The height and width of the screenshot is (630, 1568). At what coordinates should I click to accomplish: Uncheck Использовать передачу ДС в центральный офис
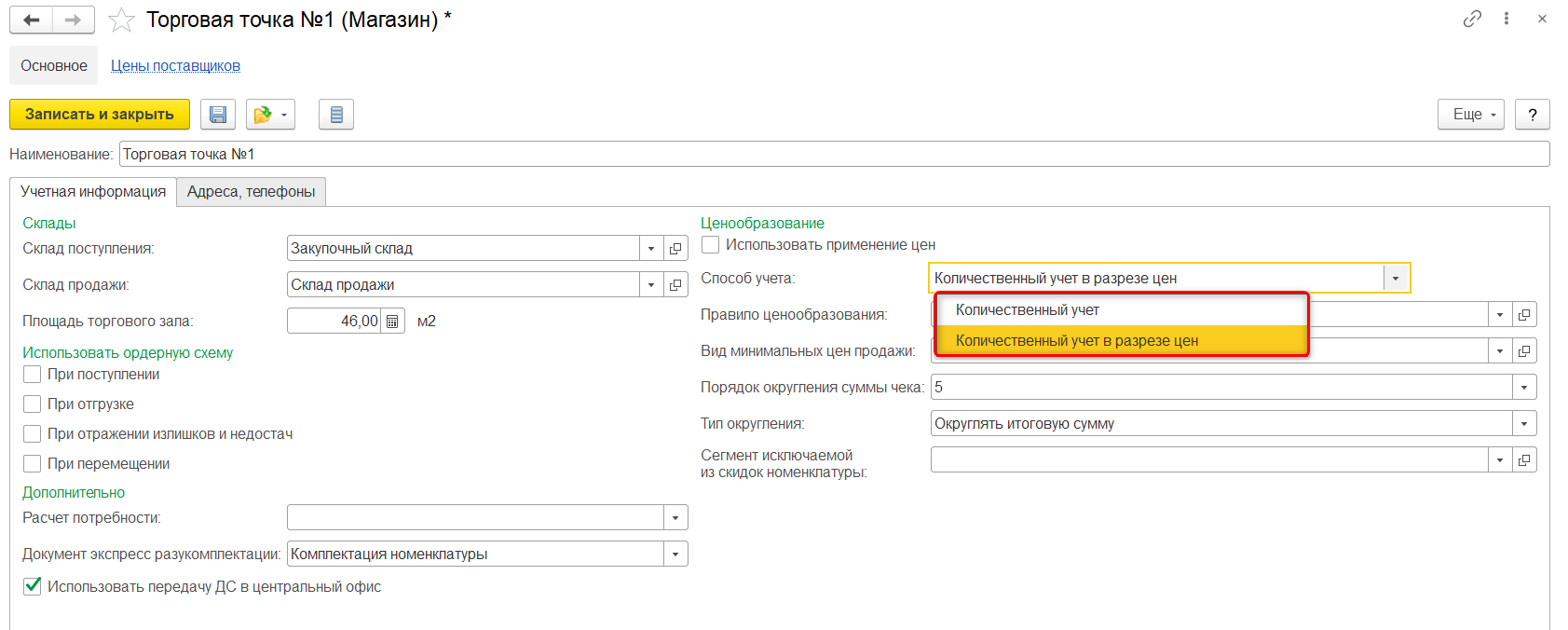point(33,586)
